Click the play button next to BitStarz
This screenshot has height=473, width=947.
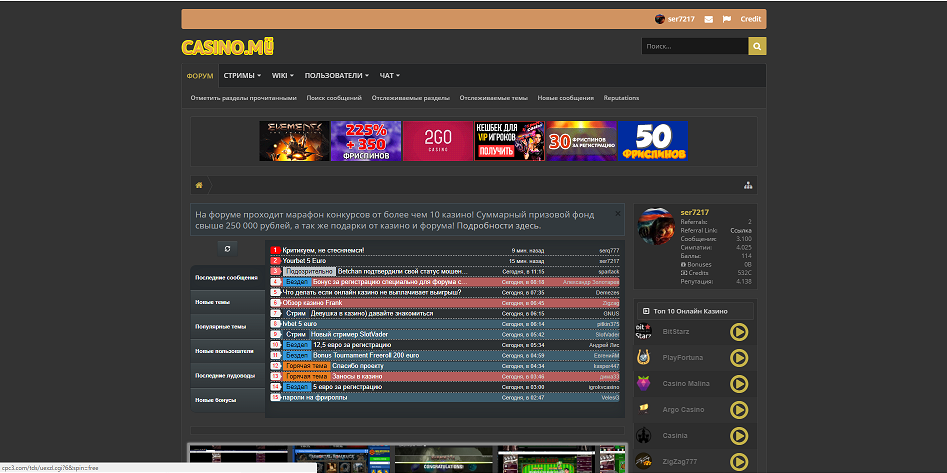tap(739, 332)
